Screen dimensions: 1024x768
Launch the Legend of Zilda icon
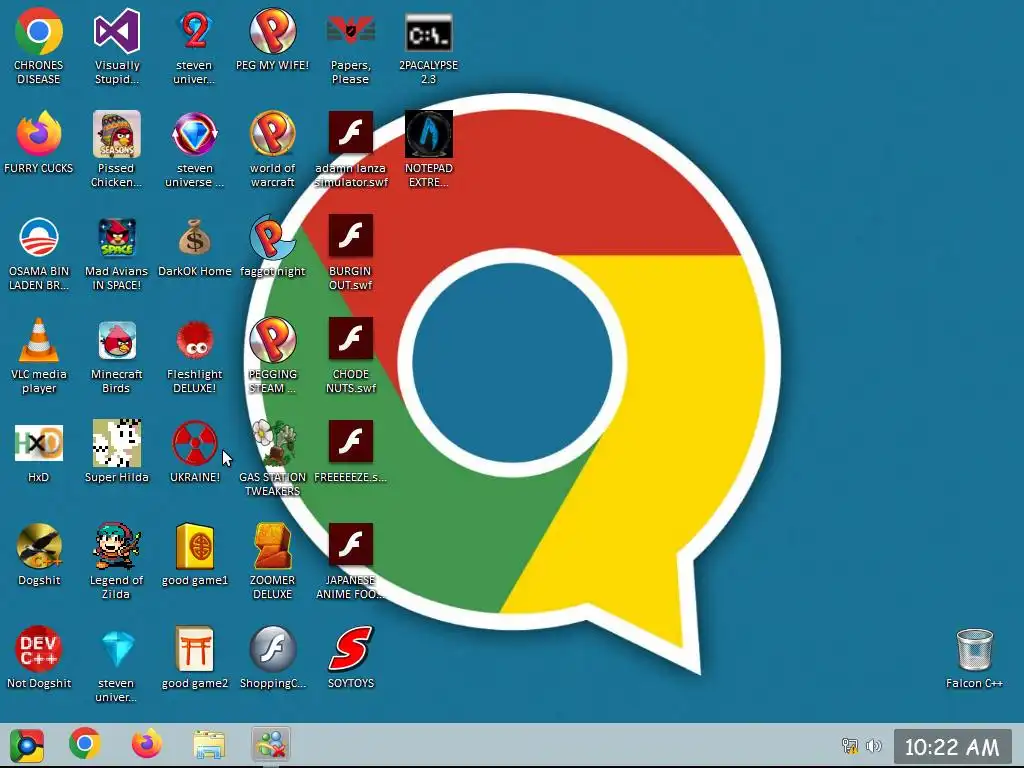[x=117, y=546]
